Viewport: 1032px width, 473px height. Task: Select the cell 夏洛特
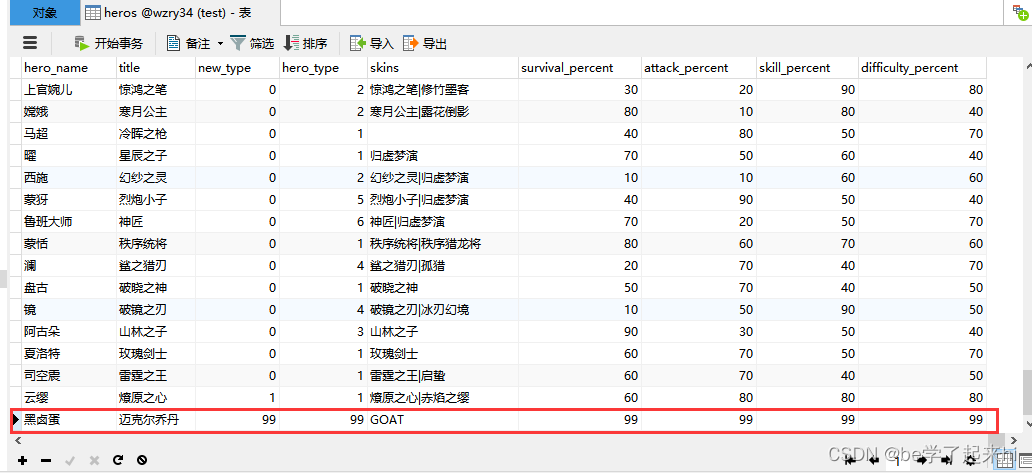coord(68,354)
